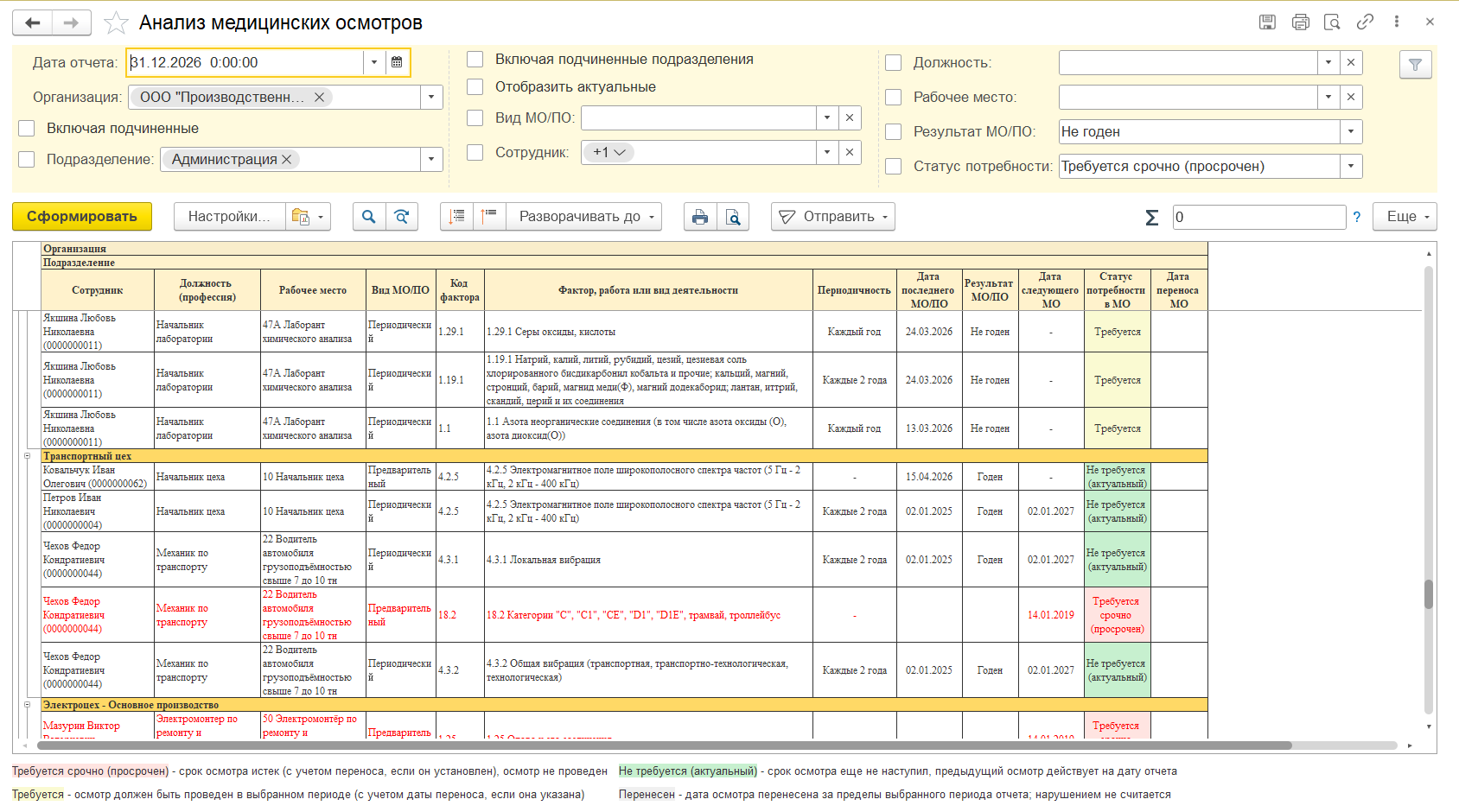
Task: Toggle the Включая подчиненные checkbox under Организация
Action: click(x=27, y=129)
